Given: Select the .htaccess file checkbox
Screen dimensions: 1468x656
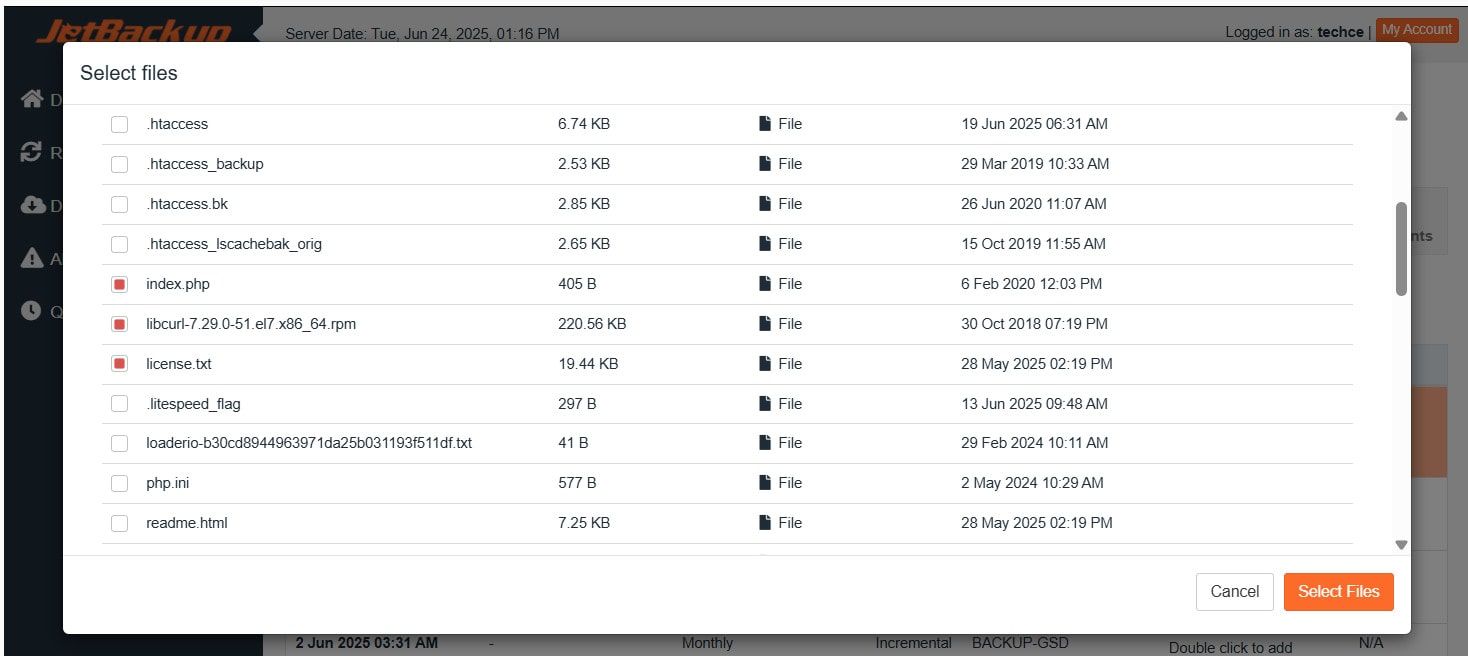Looking at the screenshot, I should pos(120,125).
